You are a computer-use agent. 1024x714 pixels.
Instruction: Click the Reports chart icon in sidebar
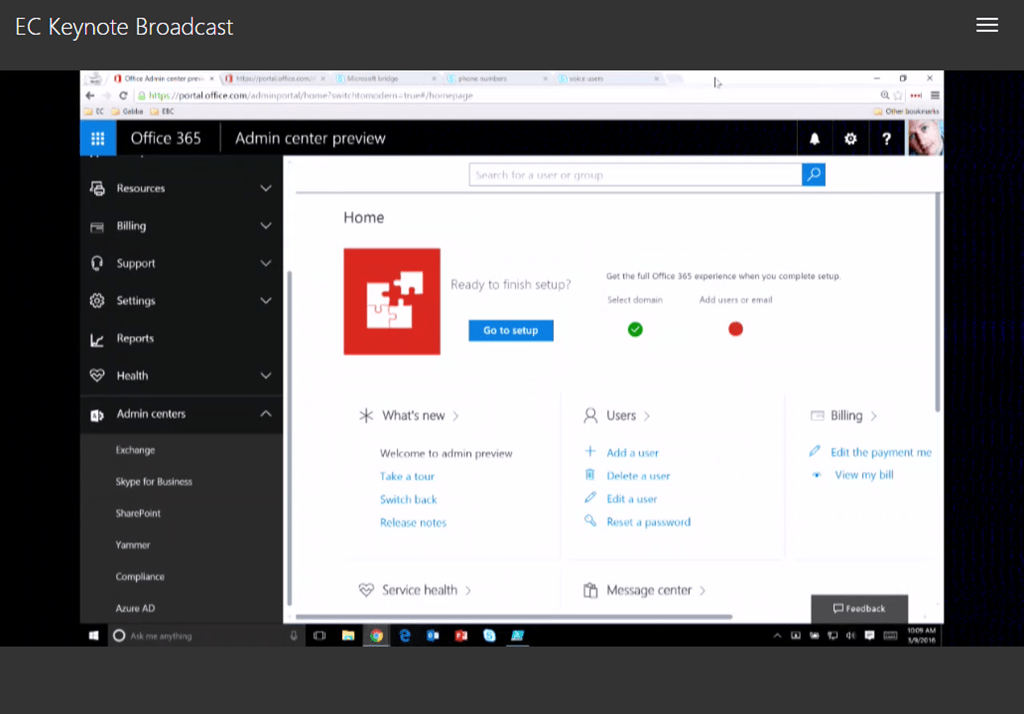pos(97,339)
